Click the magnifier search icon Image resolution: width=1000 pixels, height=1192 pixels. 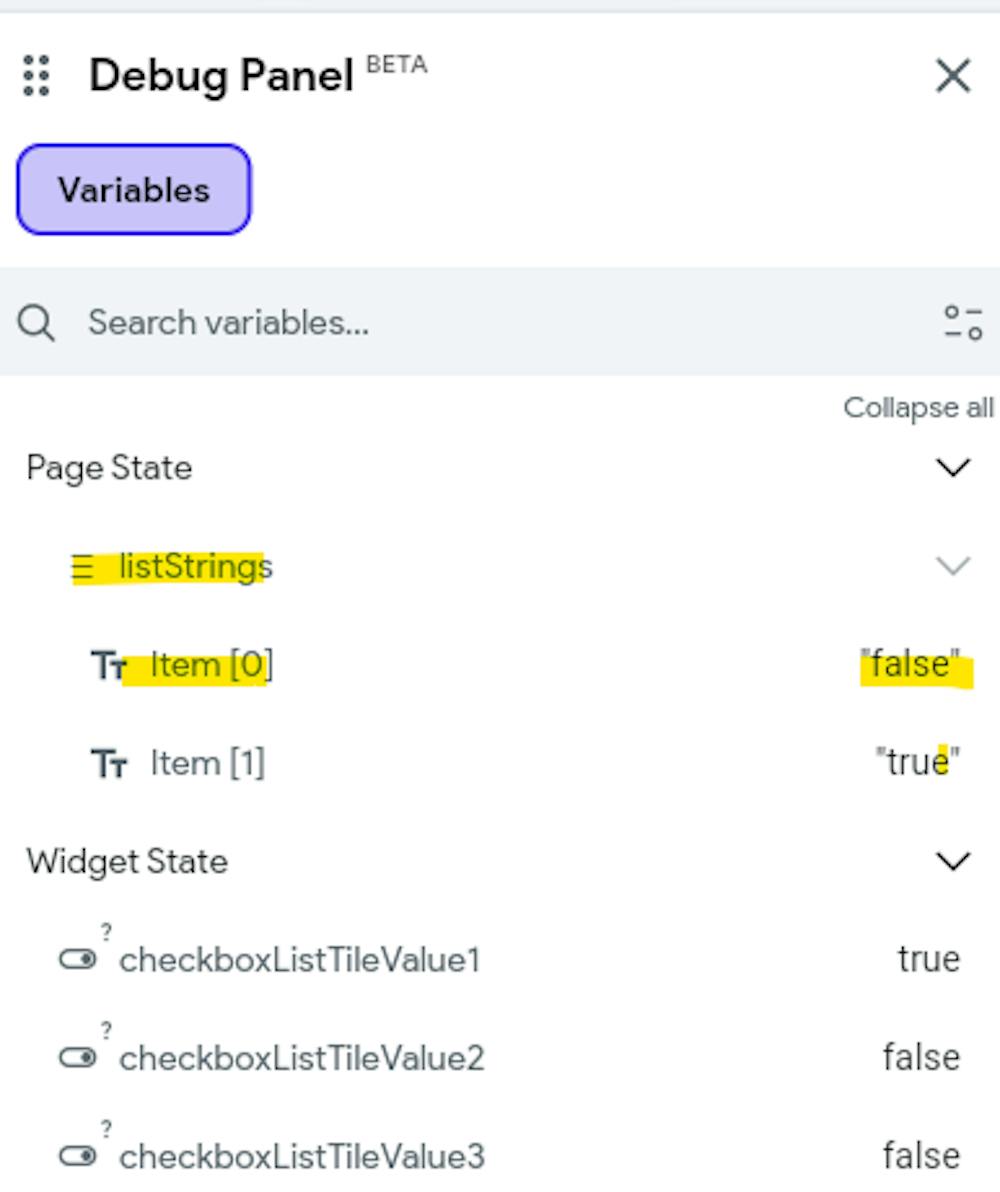[36, 323]
